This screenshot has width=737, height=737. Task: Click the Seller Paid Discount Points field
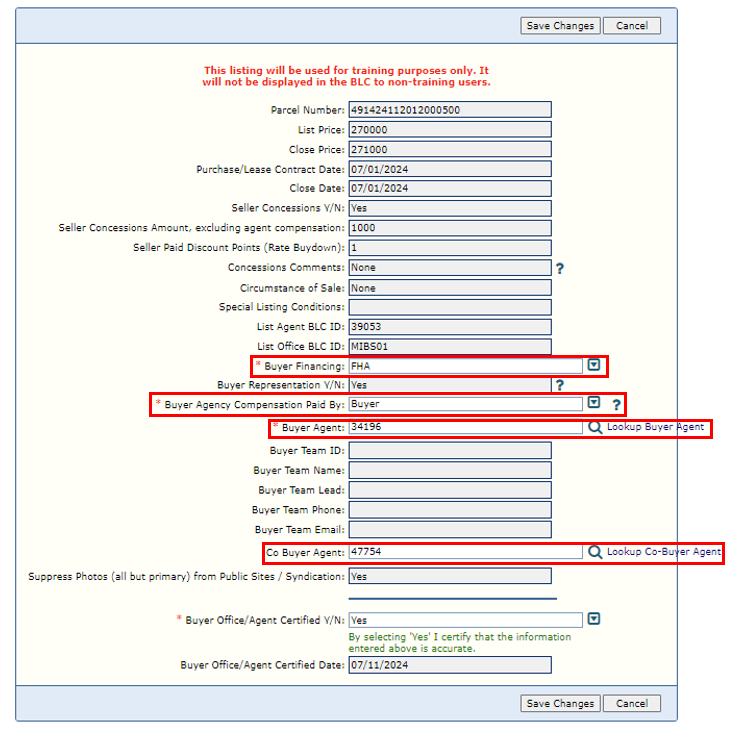pos(450,248)
